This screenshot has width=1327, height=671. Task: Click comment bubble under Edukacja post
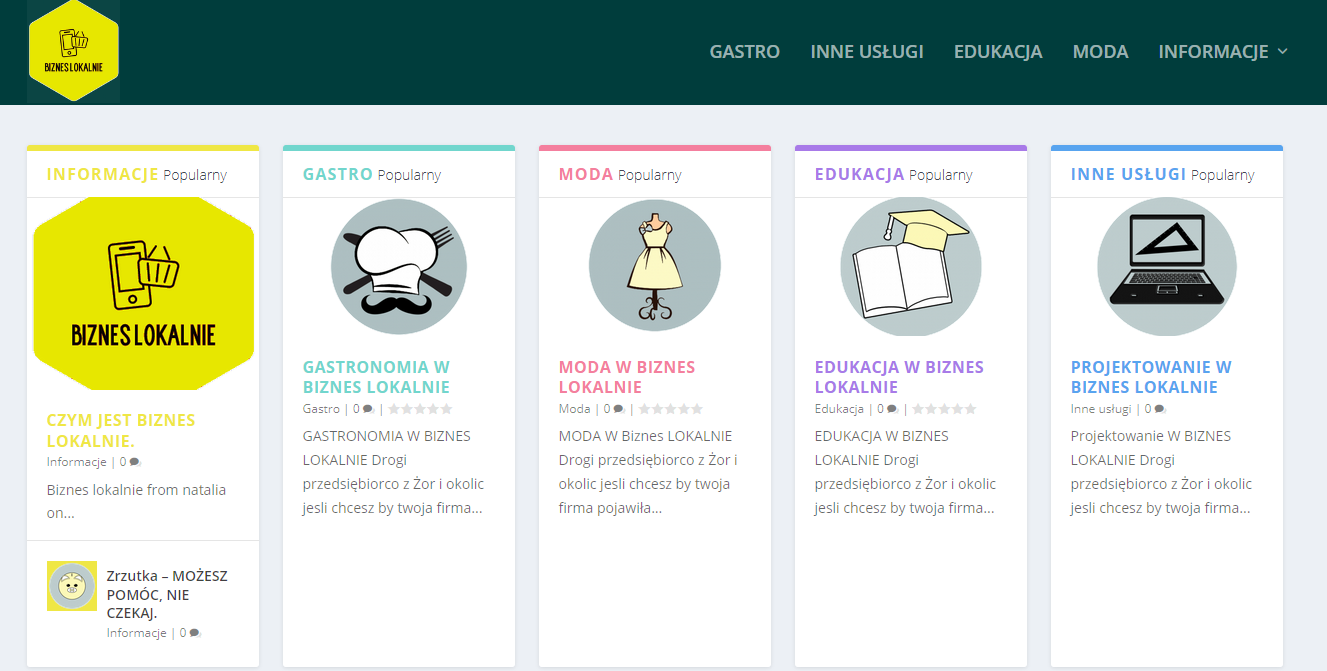pos(892,409)
